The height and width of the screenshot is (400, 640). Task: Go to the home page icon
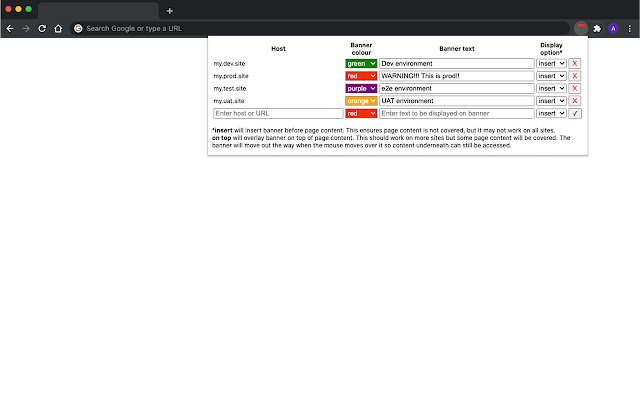[58, 29]
